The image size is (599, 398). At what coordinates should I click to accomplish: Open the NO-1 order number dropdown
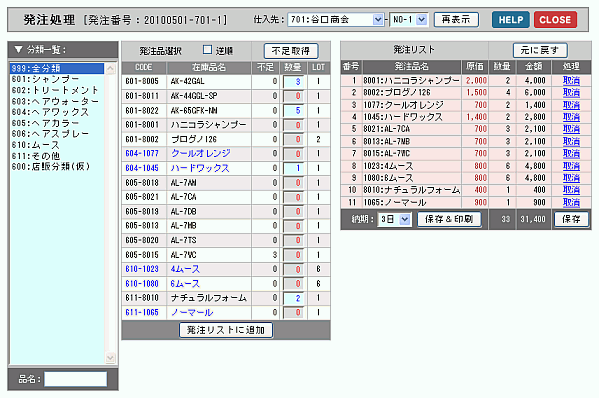click(408, 19)
